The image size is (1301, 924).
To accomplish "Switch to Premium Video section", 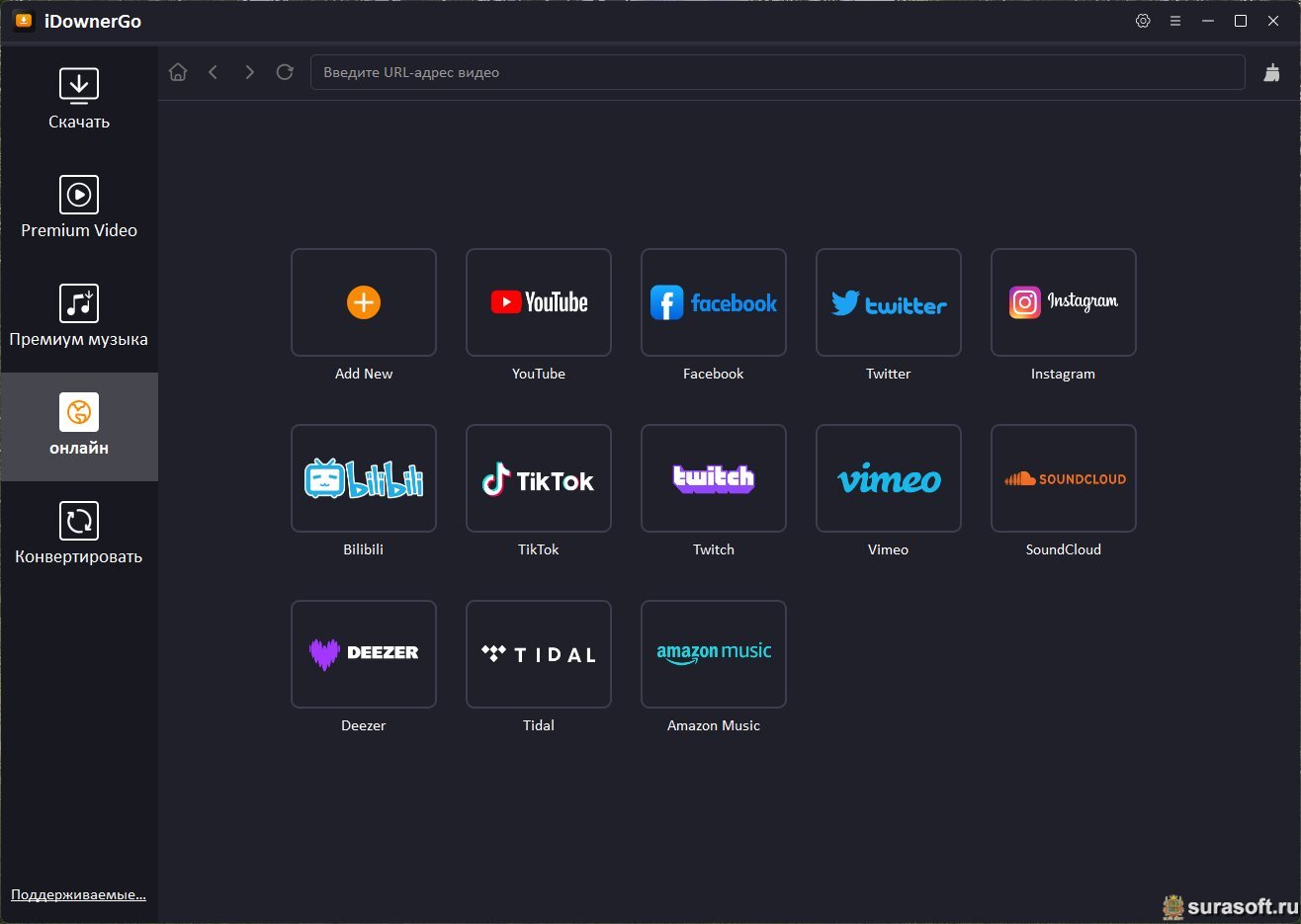I will [79, 209].
